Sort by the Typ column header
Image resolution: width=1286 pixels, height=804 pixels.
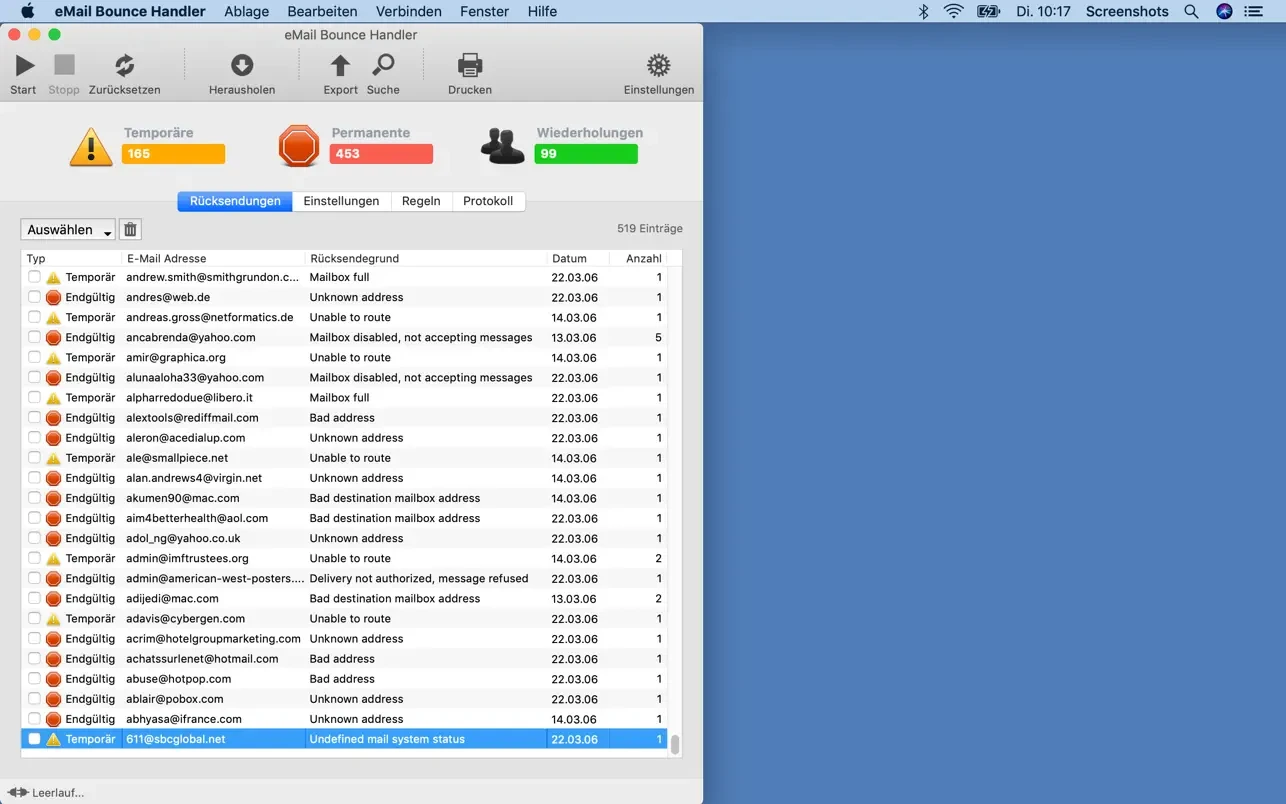[72, 258]
